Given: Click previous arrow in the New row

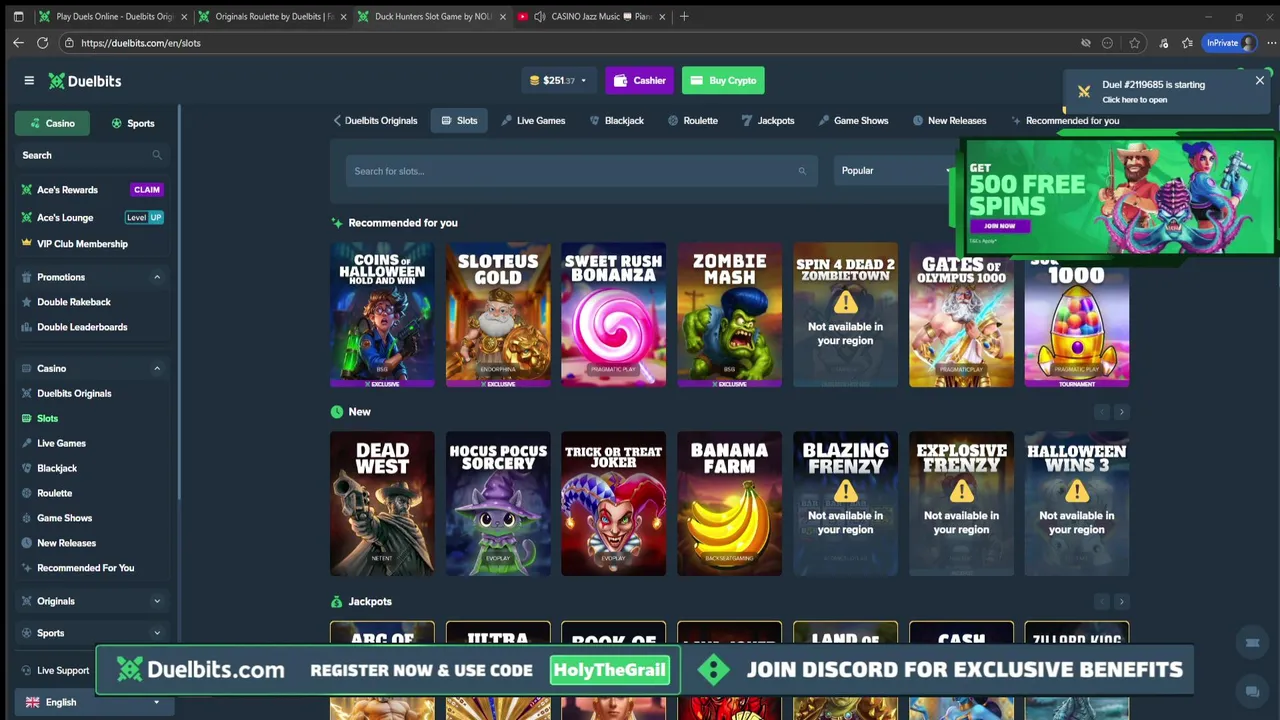Looking at the screenshot, I should 1101,412.
